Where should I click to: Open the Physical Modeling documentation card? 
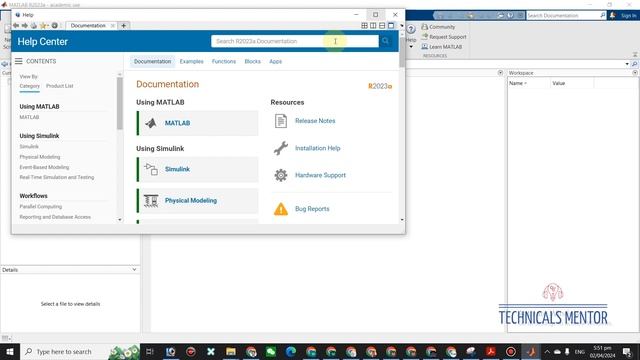tap(198, 201)
